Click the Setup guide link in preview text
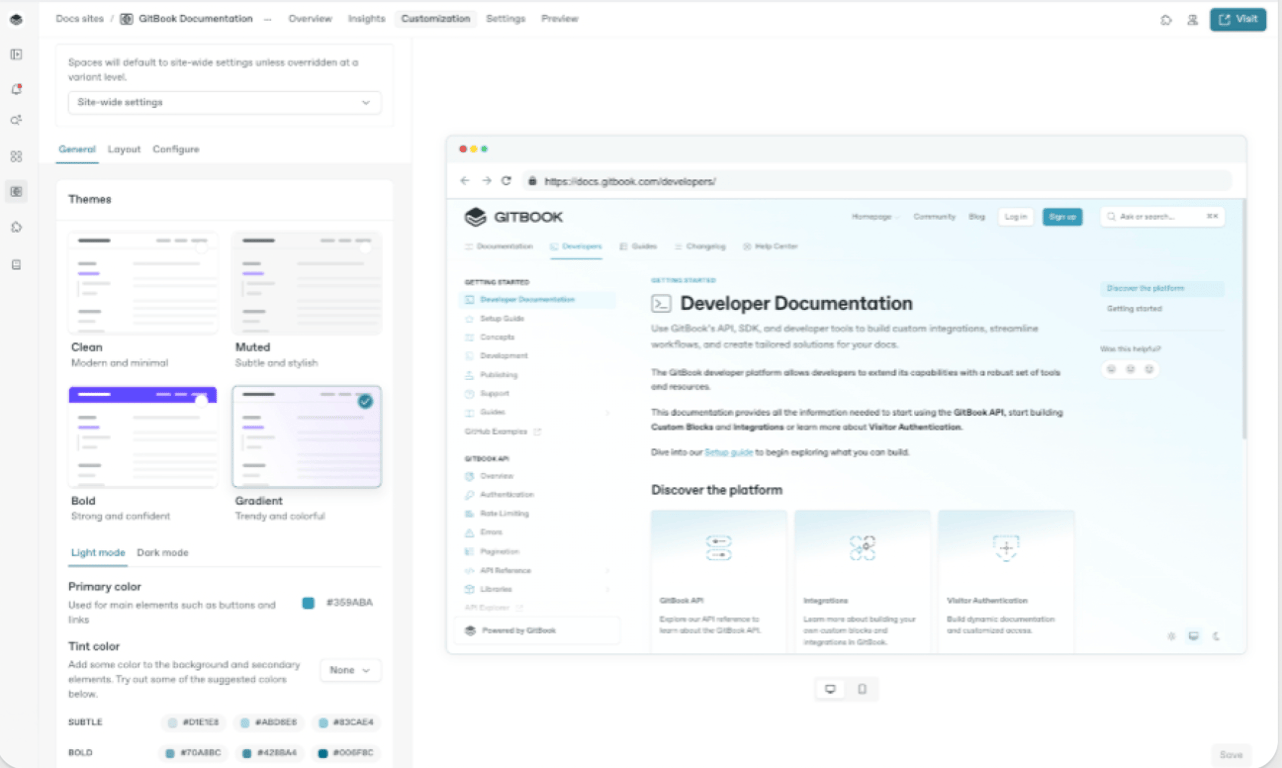1282x768 pixels. tap(729, 453)
